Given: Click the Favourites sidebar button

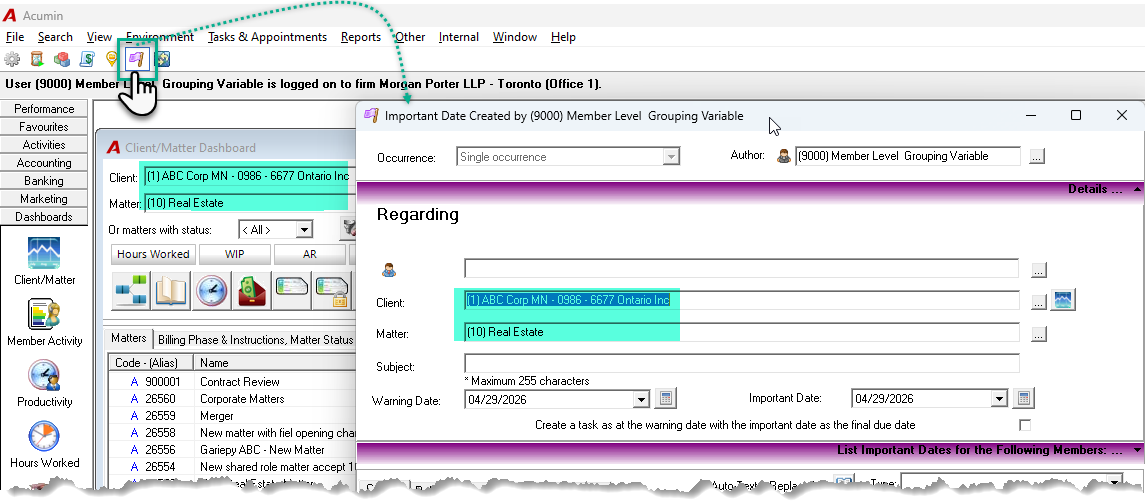Looking at the screenshot, I should 44,126.
